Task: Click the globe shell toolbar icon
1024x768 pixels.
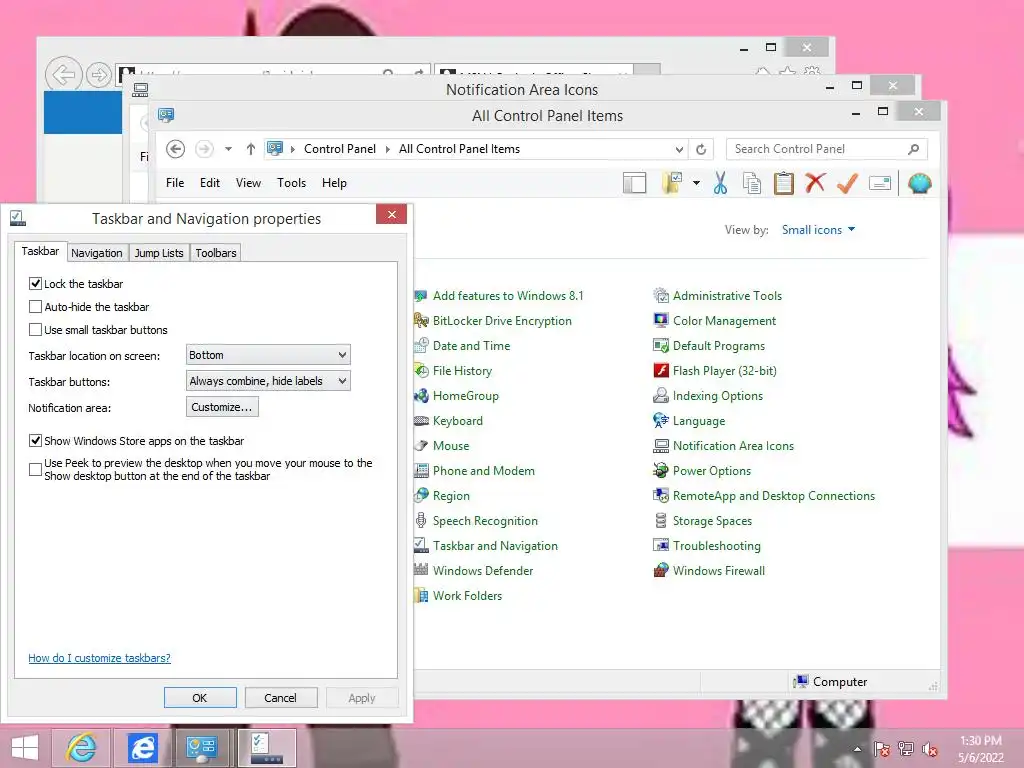Action: point(920,184)
